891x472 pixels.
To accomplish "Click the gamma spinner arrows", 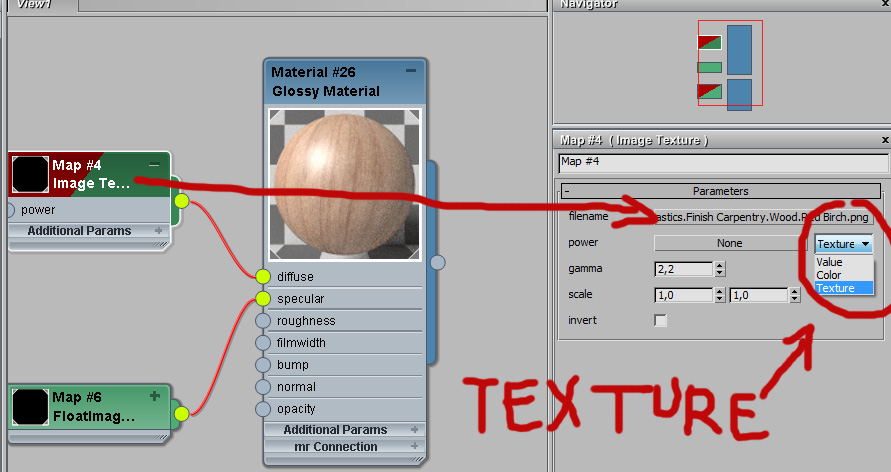I will (x=720, y=269).
